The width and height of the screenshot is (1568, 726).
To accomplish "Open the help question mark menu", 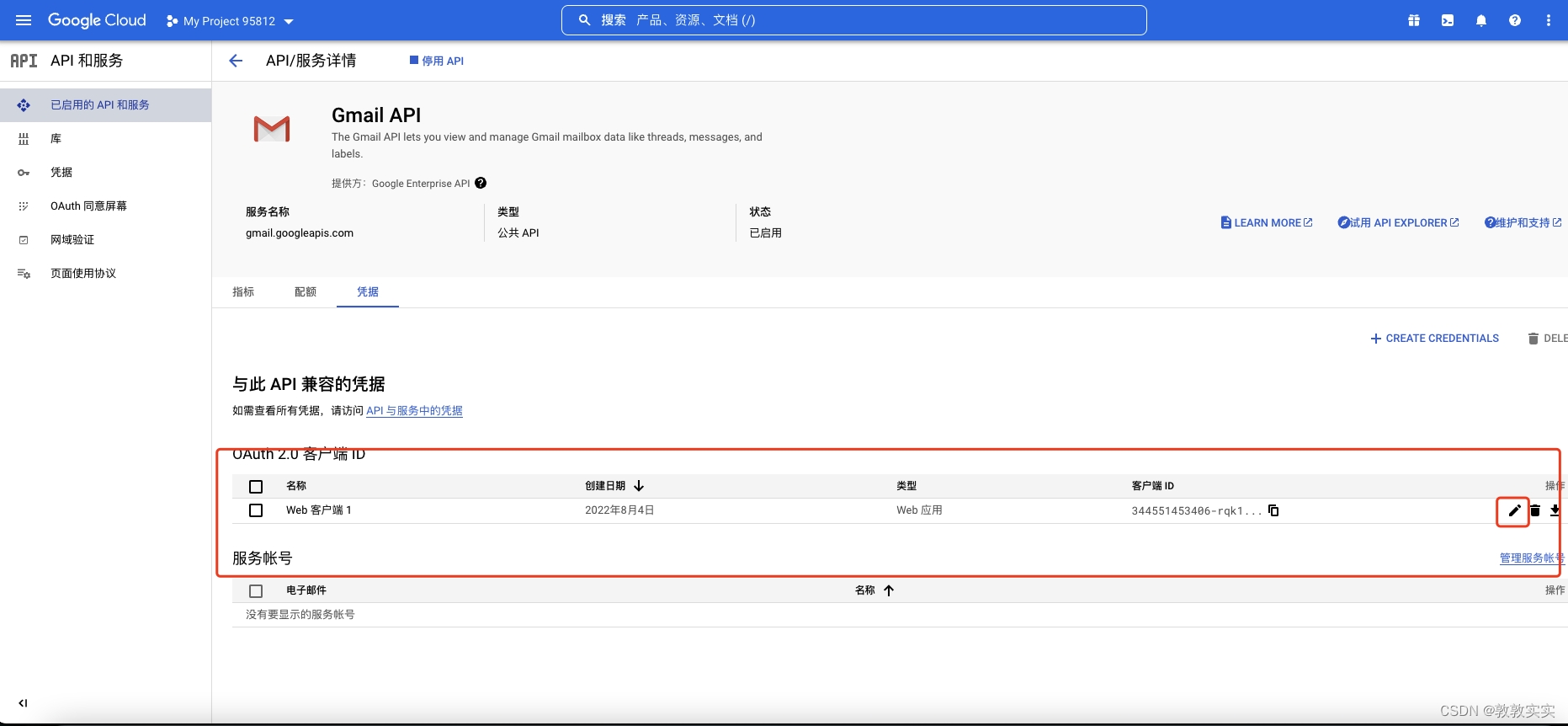I will 1515,20.
